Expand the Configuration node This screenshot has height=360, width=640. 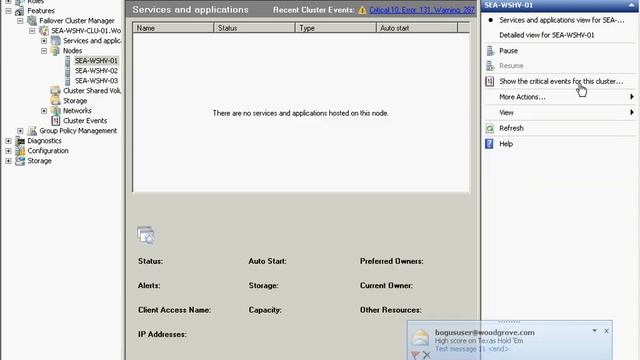(8, 151)
